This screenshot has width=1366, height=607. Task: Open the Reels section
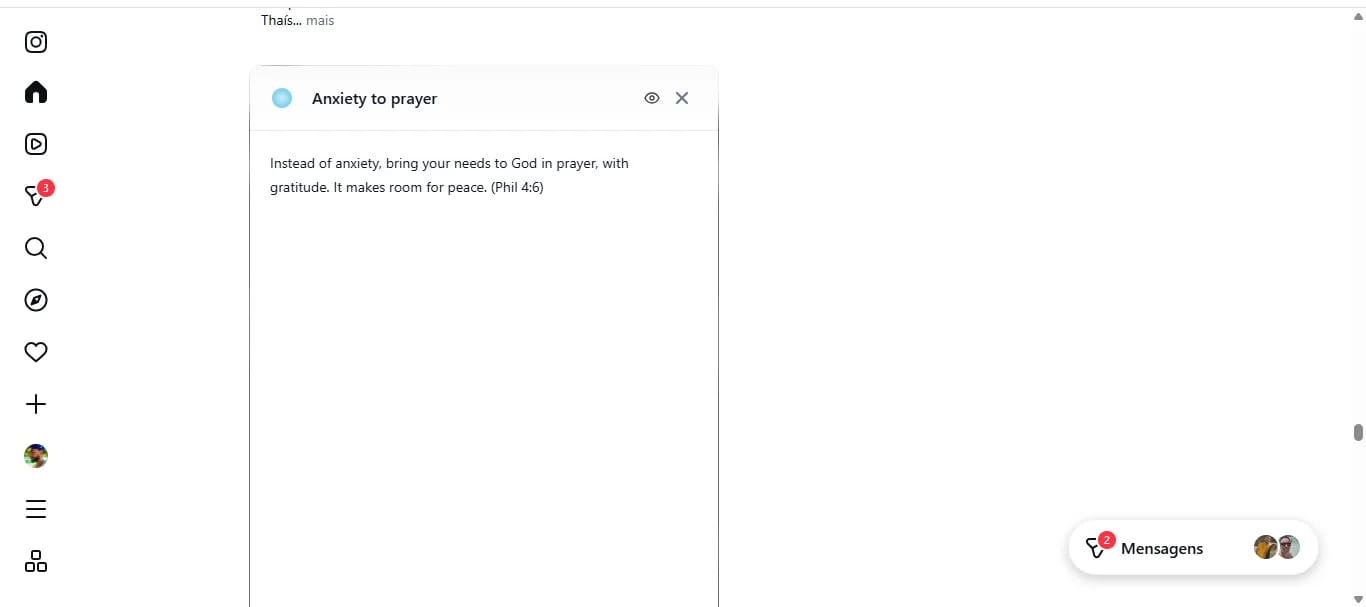pos(36,144)
